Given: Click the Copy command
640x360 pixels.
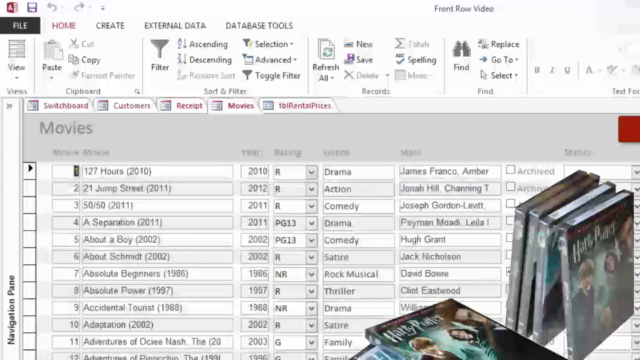Looking at the screenshot, I should pyautogui.click(x=84, y=60).
